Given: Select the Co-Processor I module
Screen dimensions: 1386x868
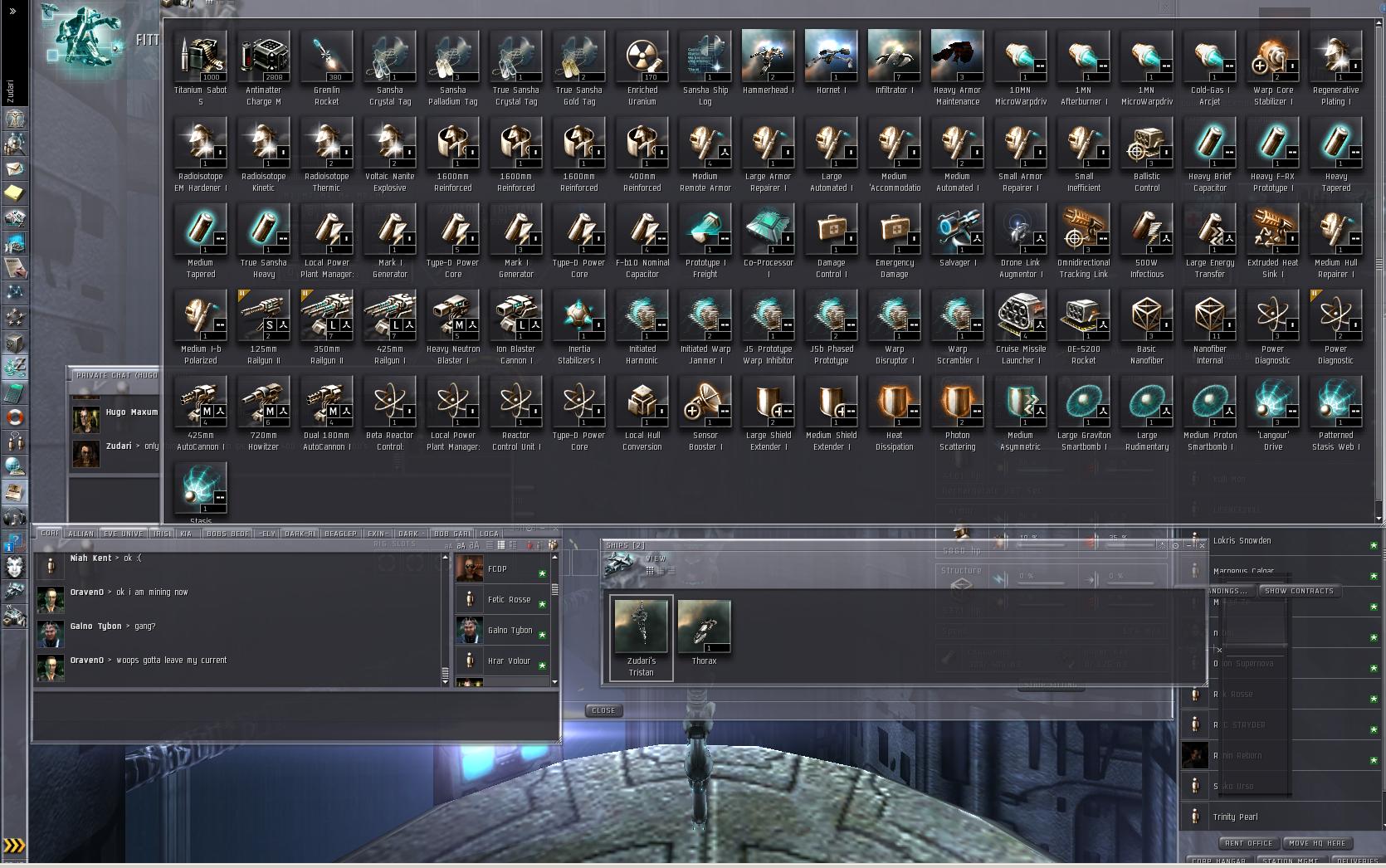Looking at the screenshot, I should click(768, 241).
